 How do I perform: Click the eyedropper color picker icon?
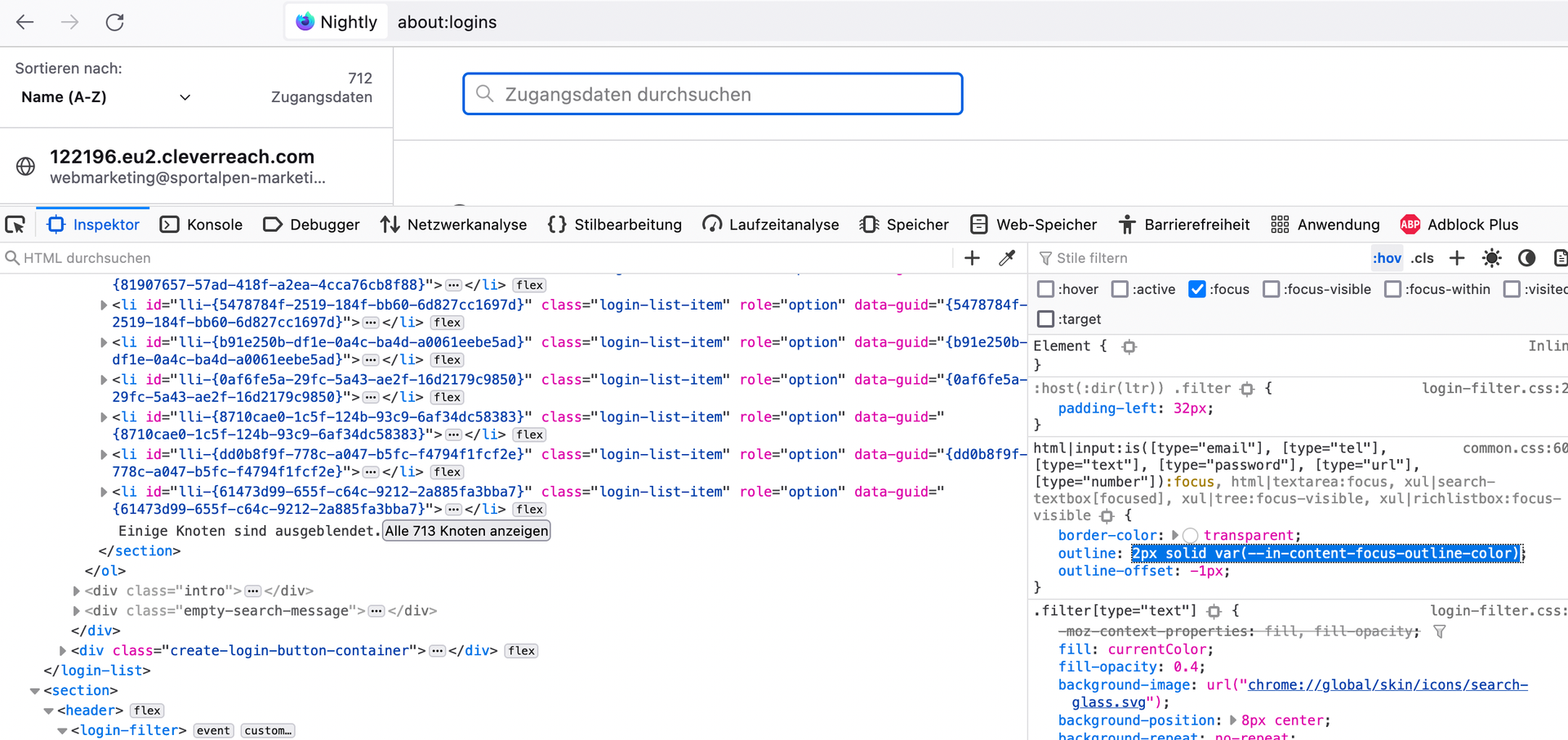coord(1007,258)
